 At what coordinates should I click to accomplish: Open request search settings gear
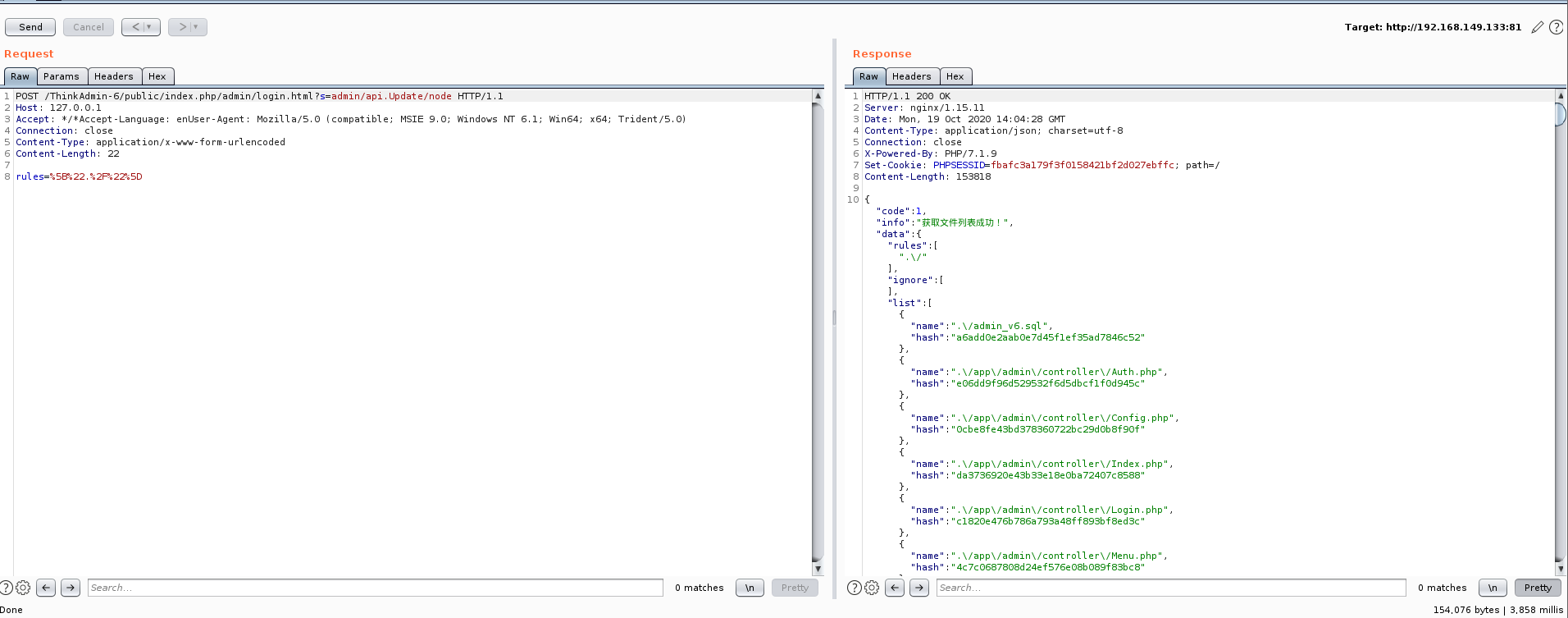(23, 588)
